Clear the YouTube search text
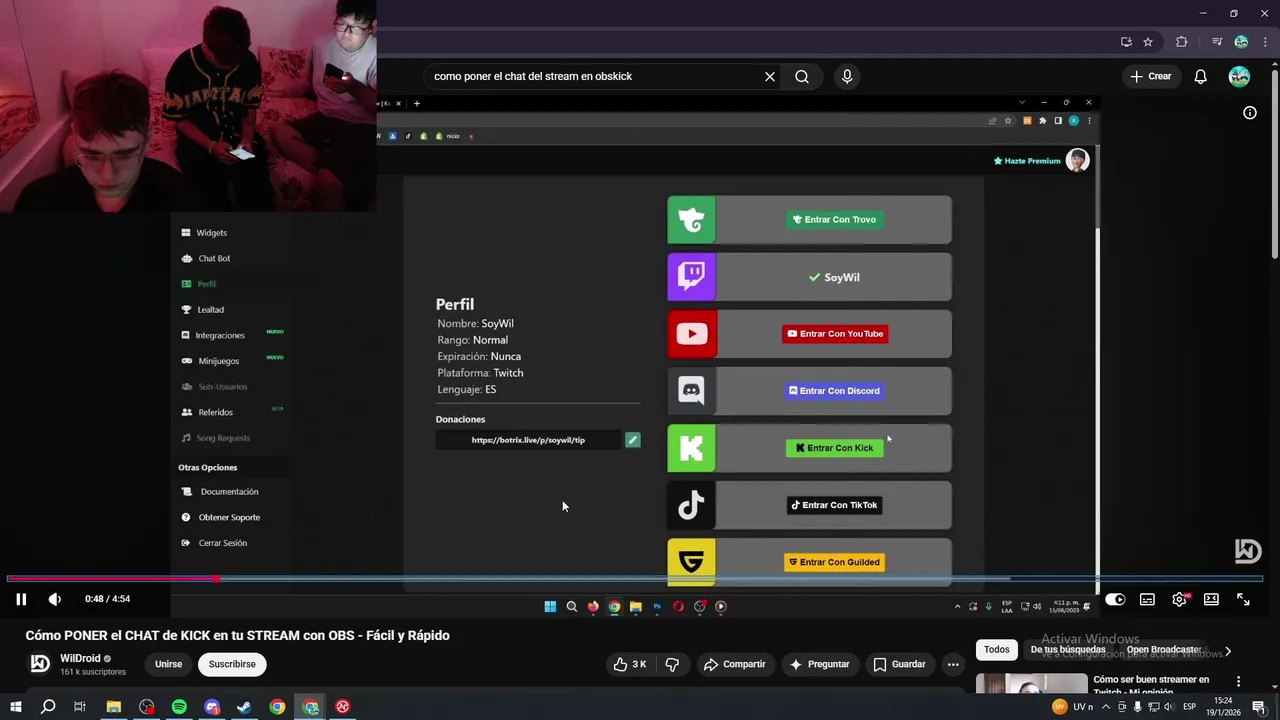 click(770, 76)
